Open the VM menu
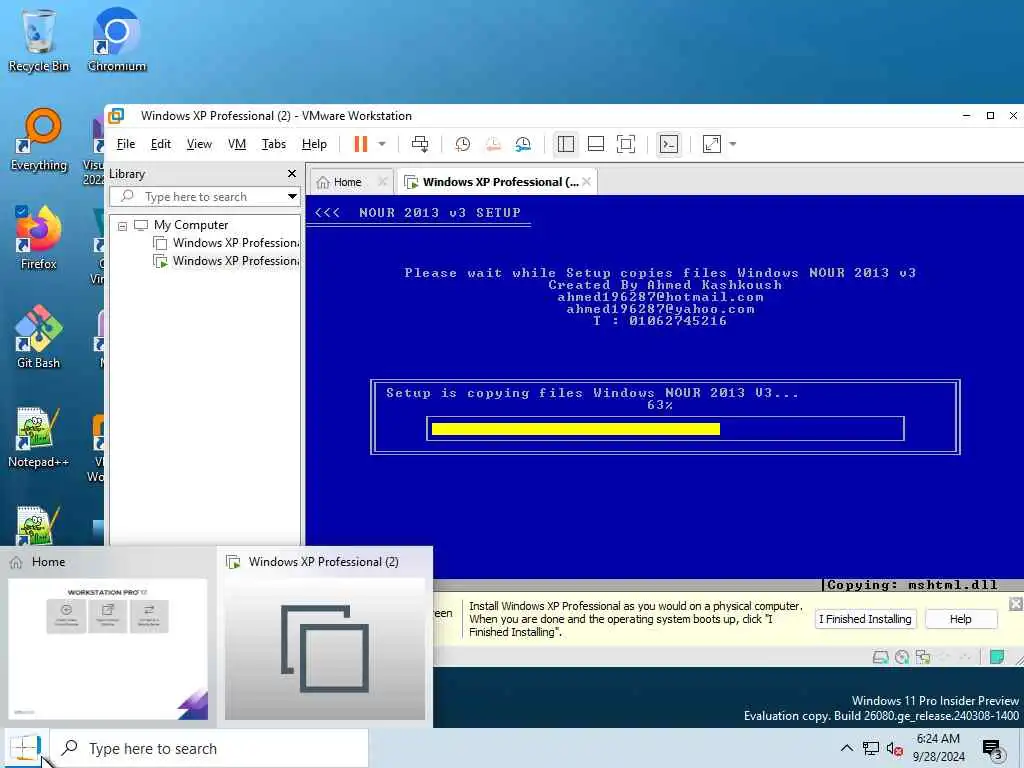The image size is (1024, 768). click(236, 144)
